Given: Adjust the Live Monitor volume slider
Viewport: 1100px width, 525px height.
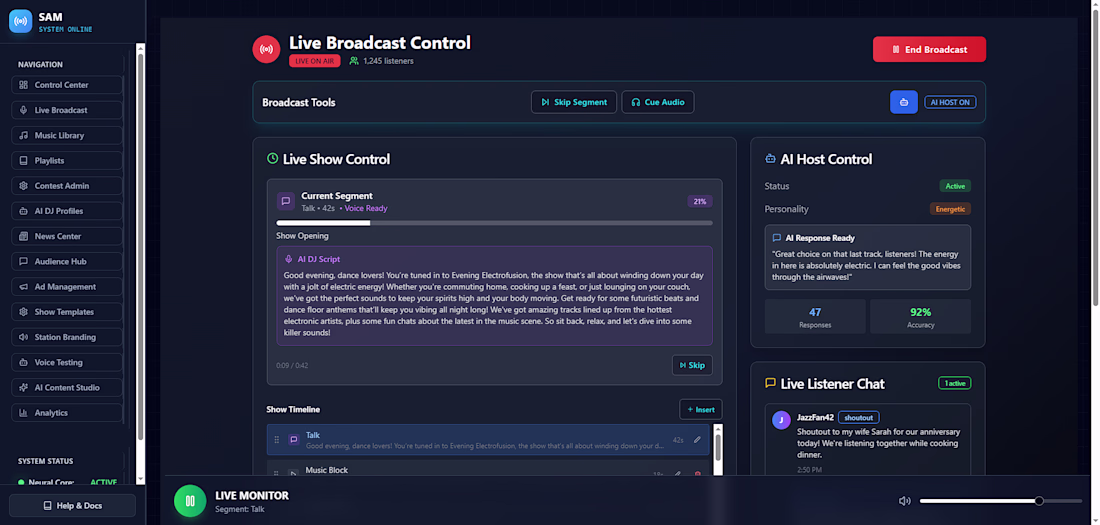Looking at the screenshot, I should tap(1000, 501).
